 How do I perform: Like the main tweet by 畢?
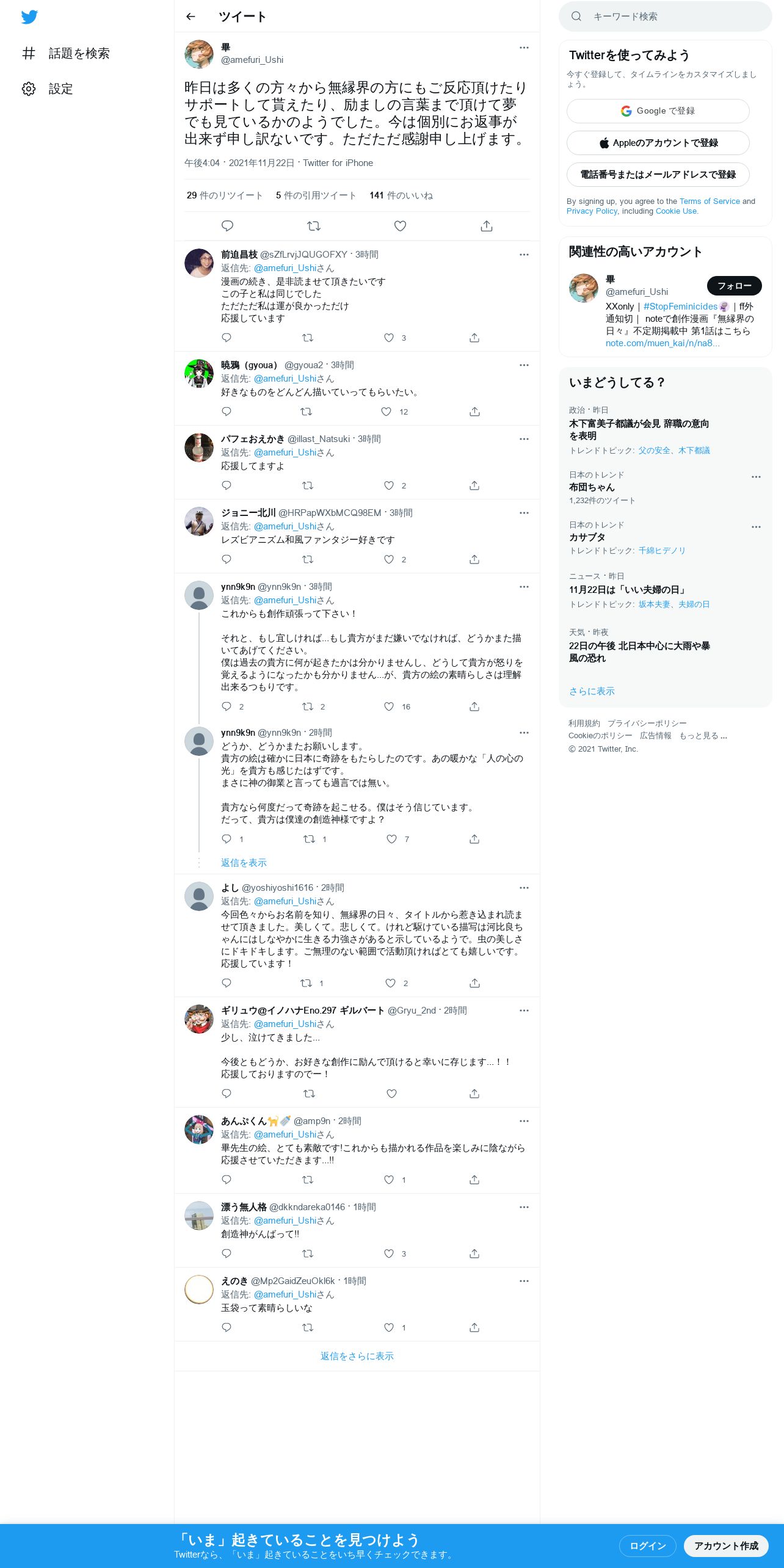point(400,226)
